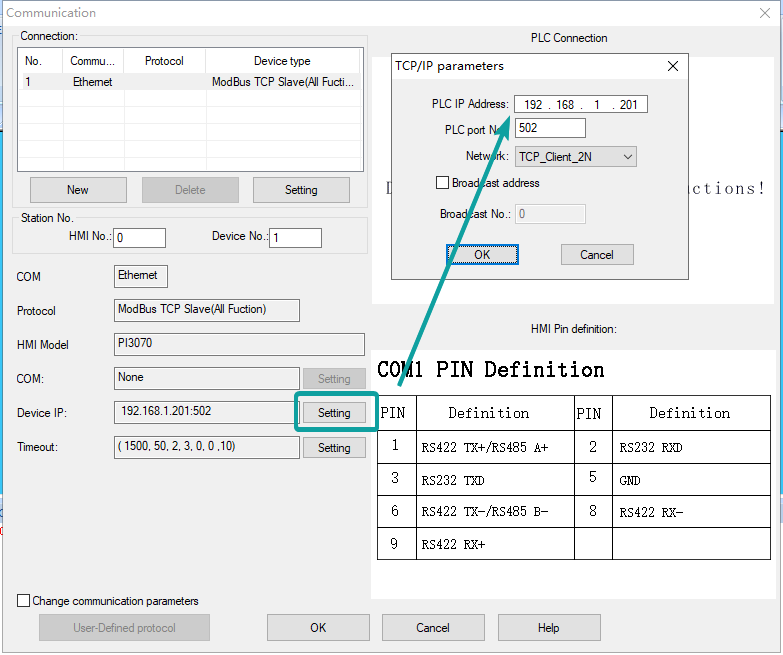This screenshot has width=783, height=655.
Task: Check Change communication parameters option
Action: (24, 601)
